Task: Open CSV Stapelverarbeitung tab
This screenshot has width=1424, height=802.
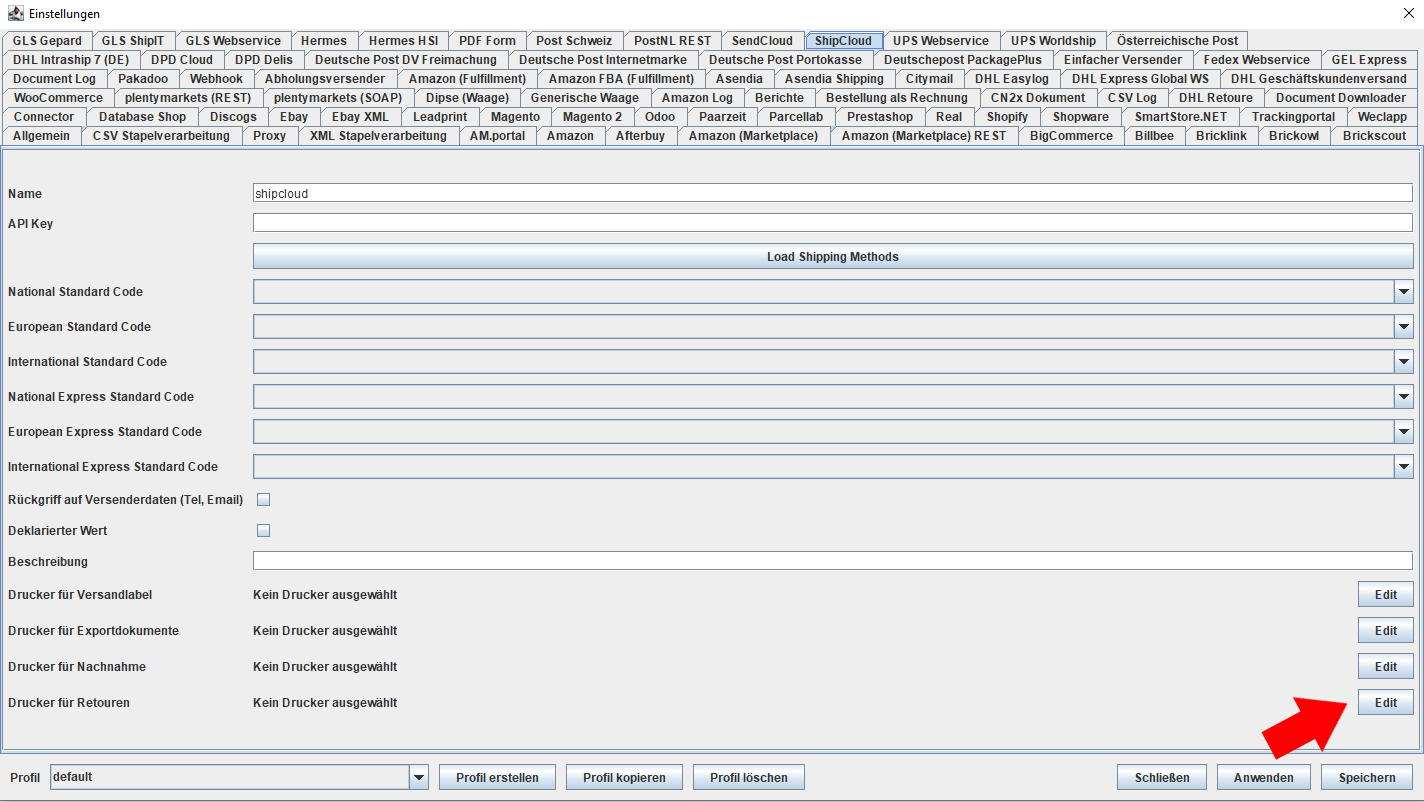Action: (161, 136)
